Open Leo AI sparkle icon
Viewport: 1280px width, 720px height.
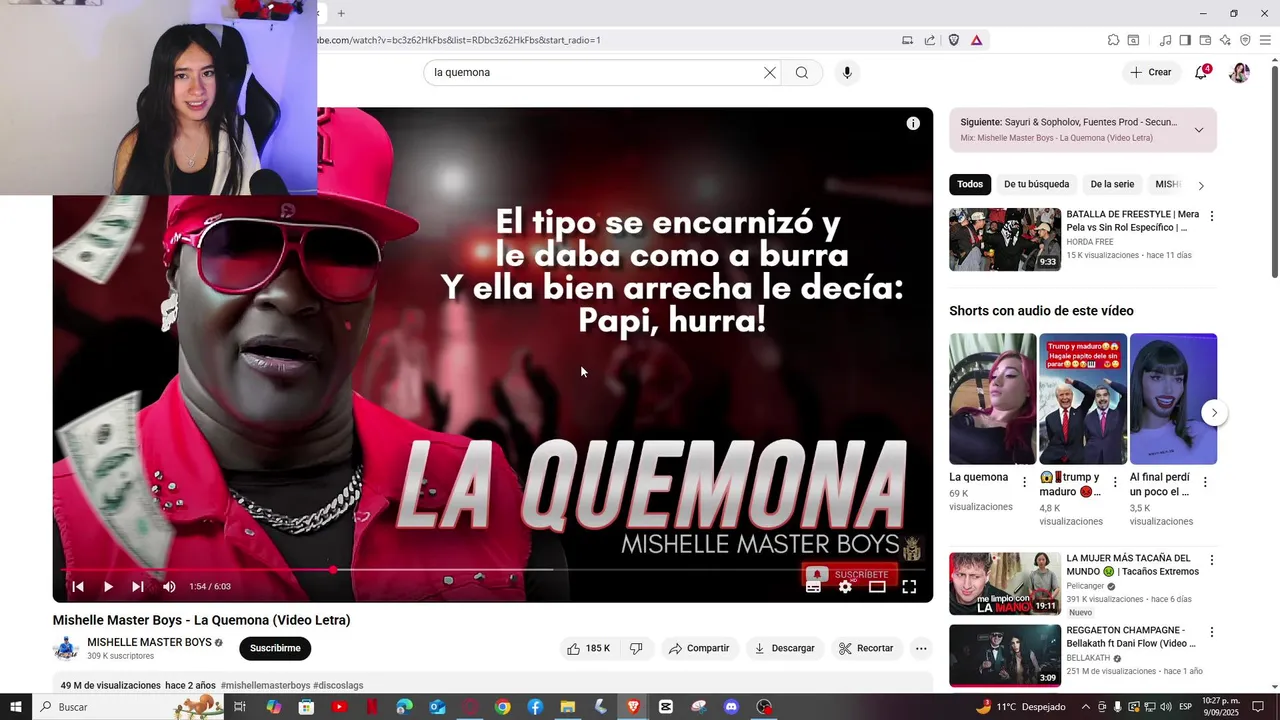1225,41
